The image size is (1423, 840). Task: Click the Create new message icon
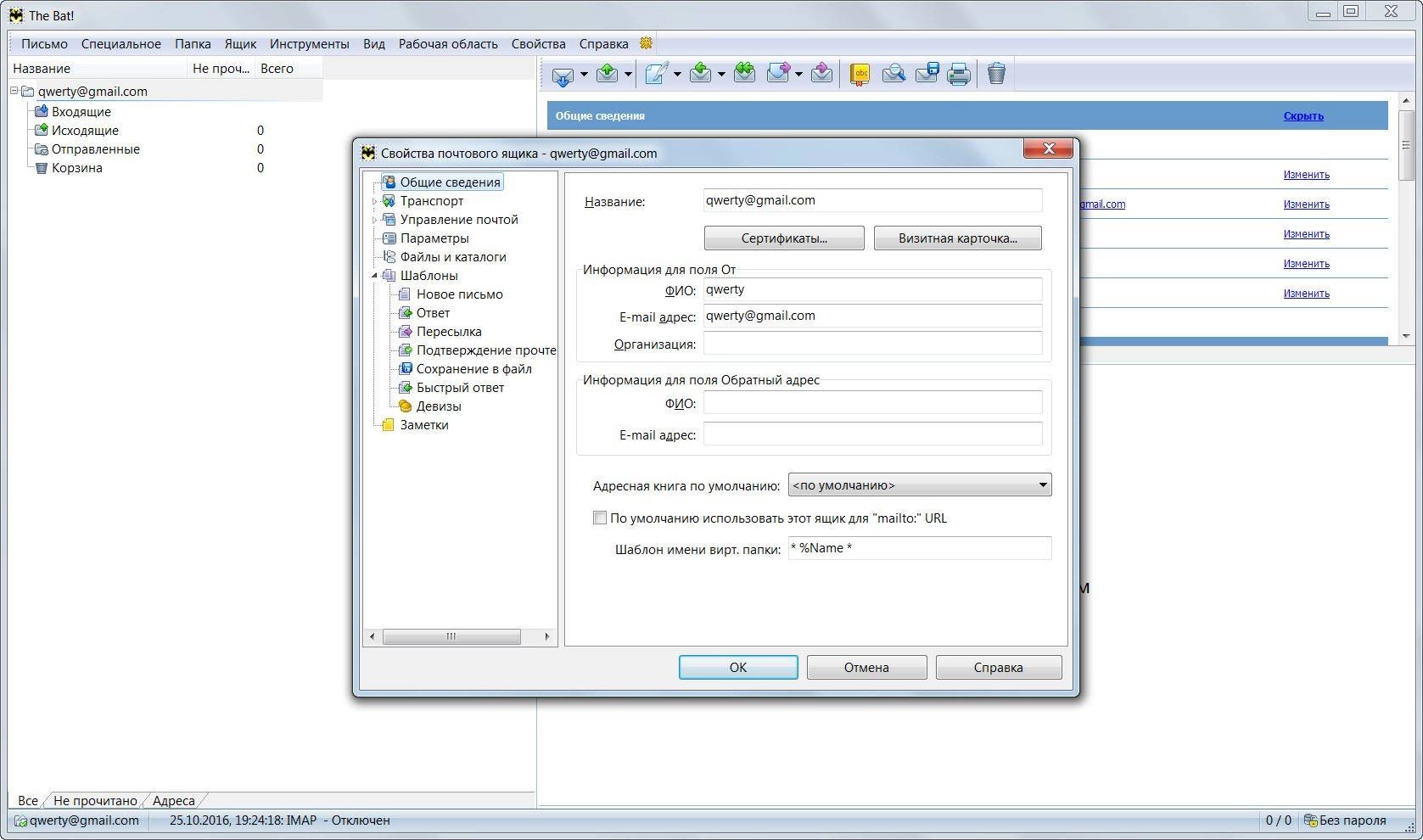coord(656,75)
